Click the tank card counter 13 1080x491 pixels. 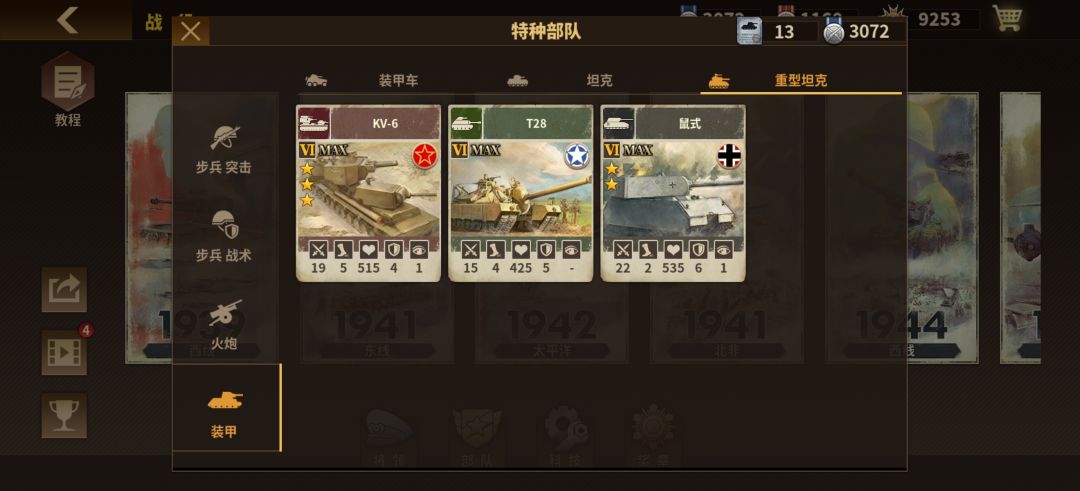click(777, 31)
